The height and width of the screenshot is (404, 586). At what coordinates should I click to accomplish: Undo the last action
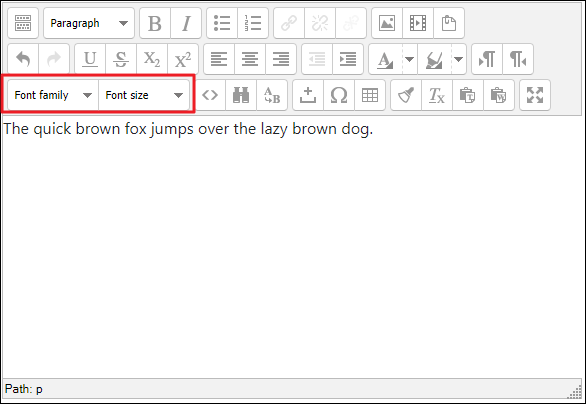[x=23, y=59]
